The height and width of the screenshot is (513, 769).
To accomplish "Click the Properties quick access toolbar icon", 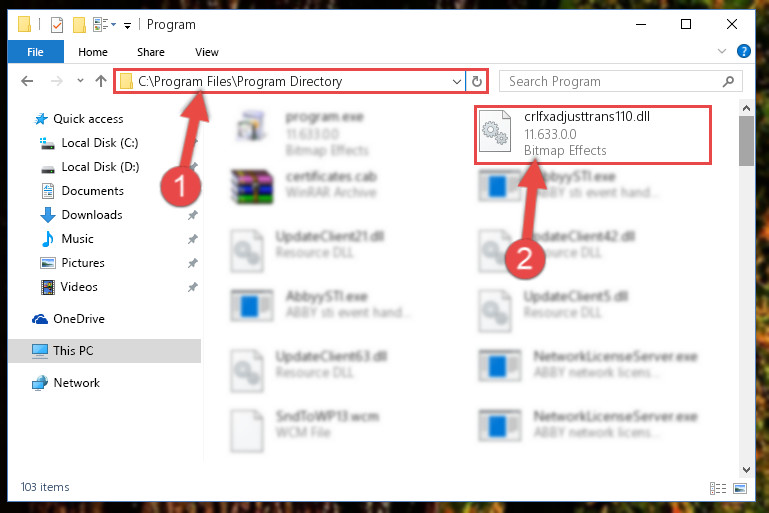I will point(57,25).
